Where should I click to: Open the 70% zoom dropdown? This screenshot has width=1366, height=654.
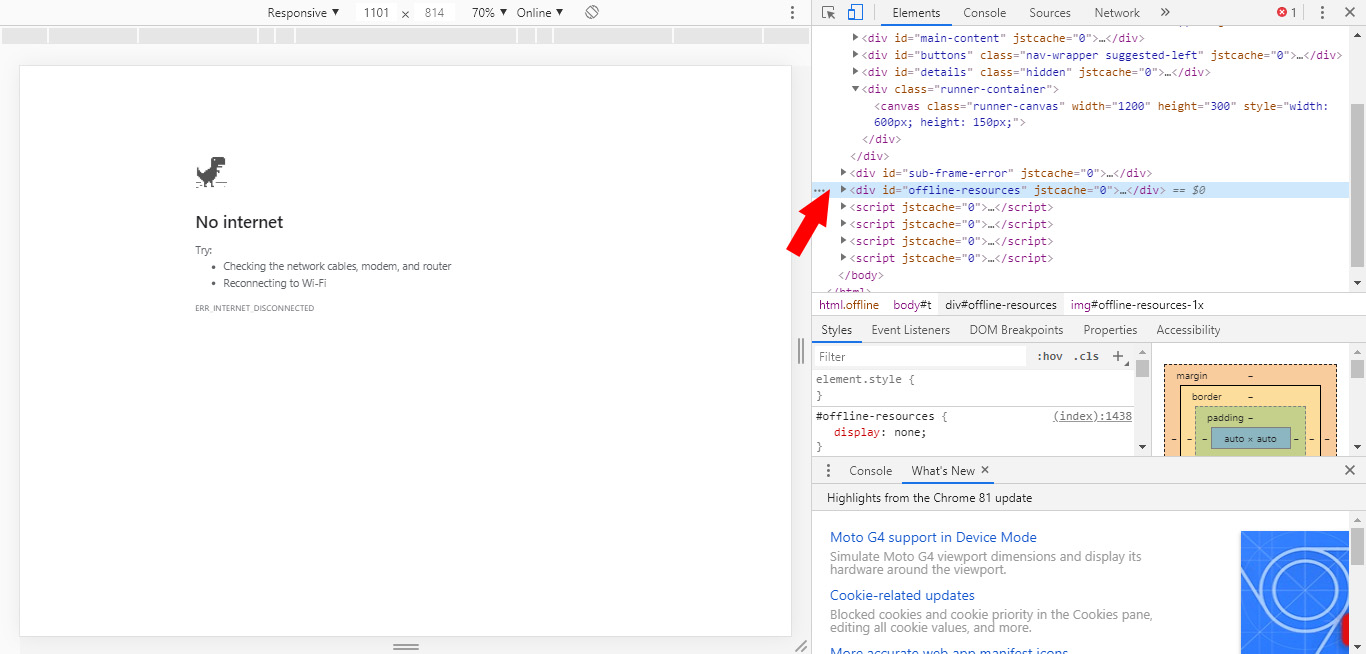tap(489, 13)
